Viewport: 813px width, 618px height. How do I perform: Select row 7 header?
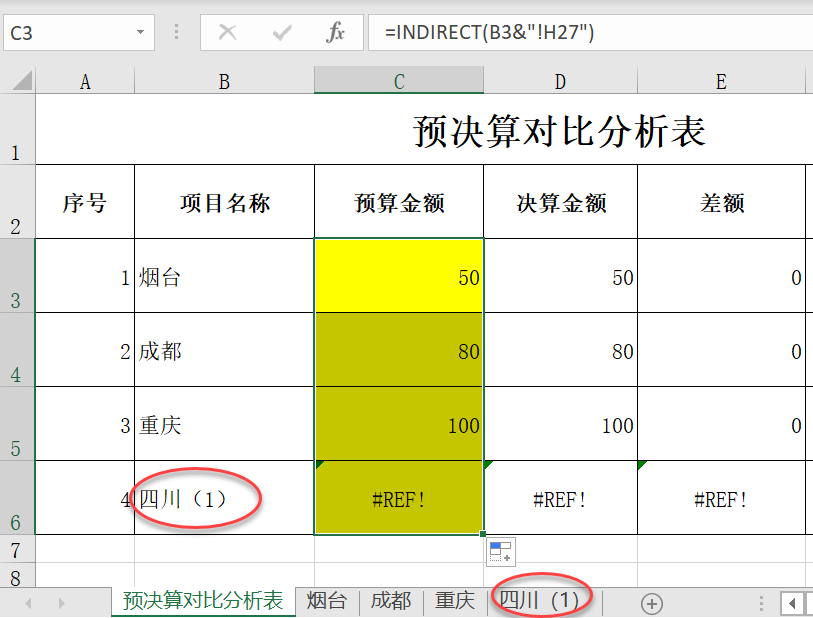17,549
